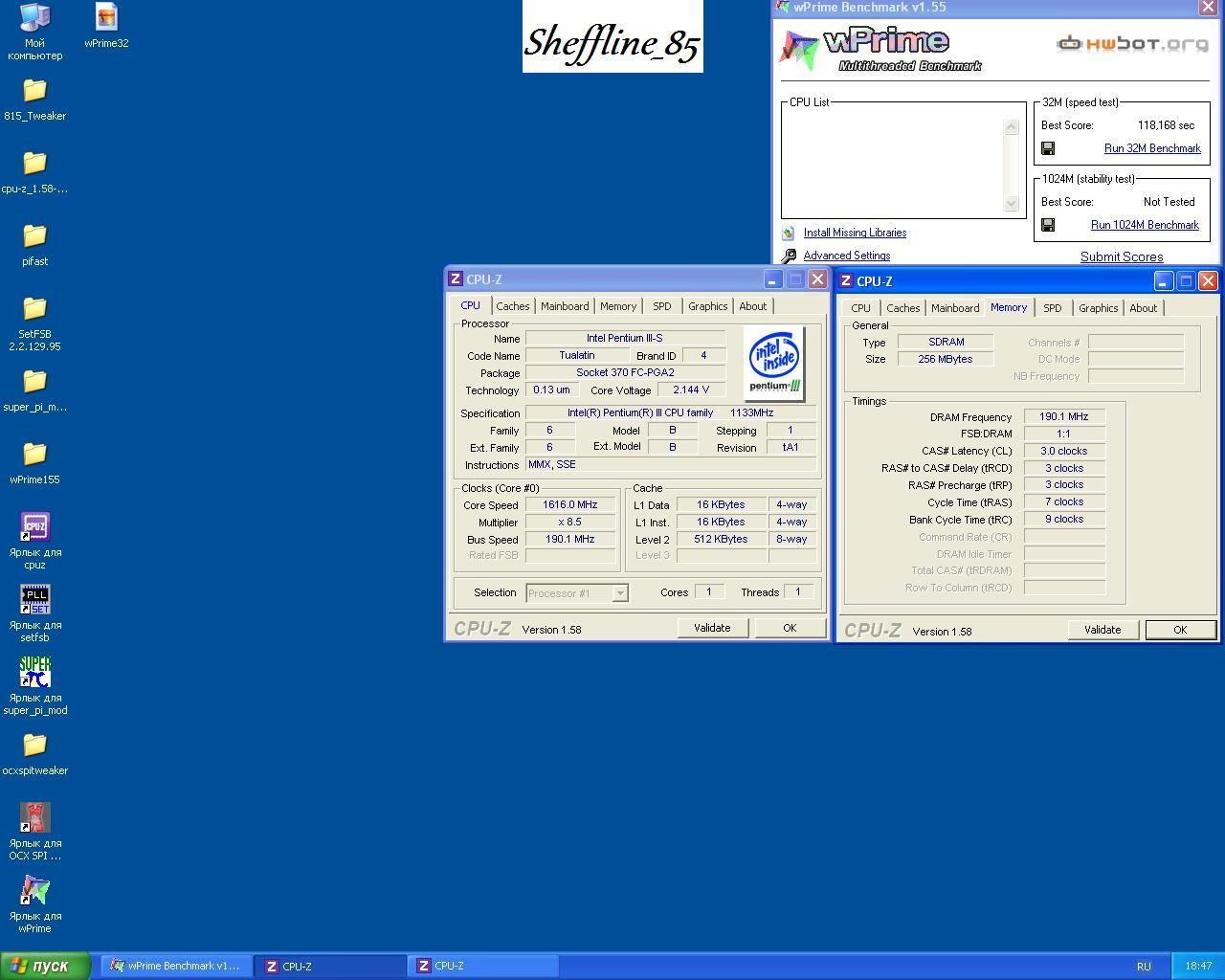The height and width of the screenshot is (980, 1225).
Task: Click OK in the left CPU-Z window
Action: (790, 628)
